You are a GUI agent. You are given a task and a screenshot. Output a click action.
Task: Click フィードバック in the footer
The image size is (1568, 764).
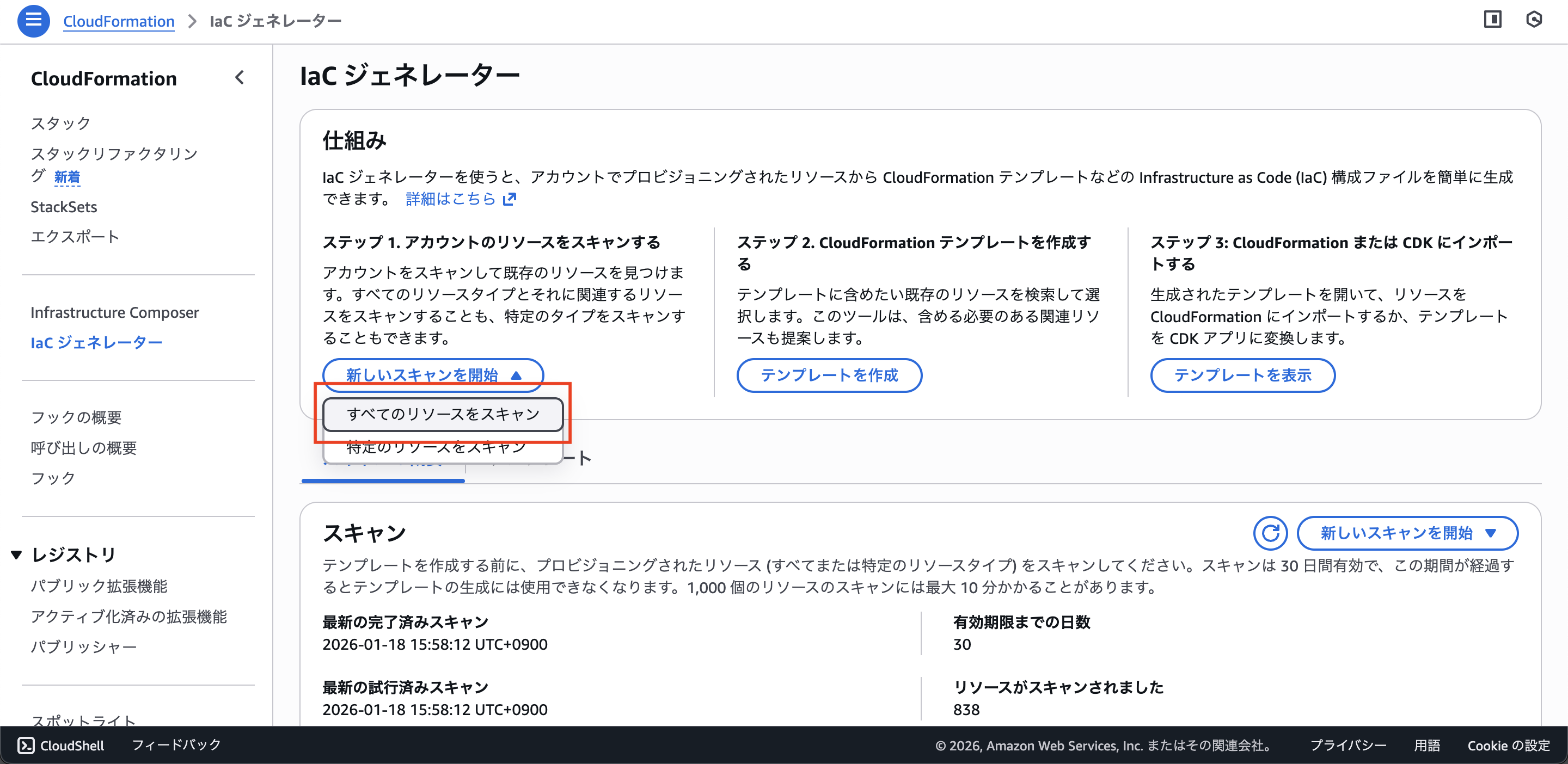coord(176,744)
